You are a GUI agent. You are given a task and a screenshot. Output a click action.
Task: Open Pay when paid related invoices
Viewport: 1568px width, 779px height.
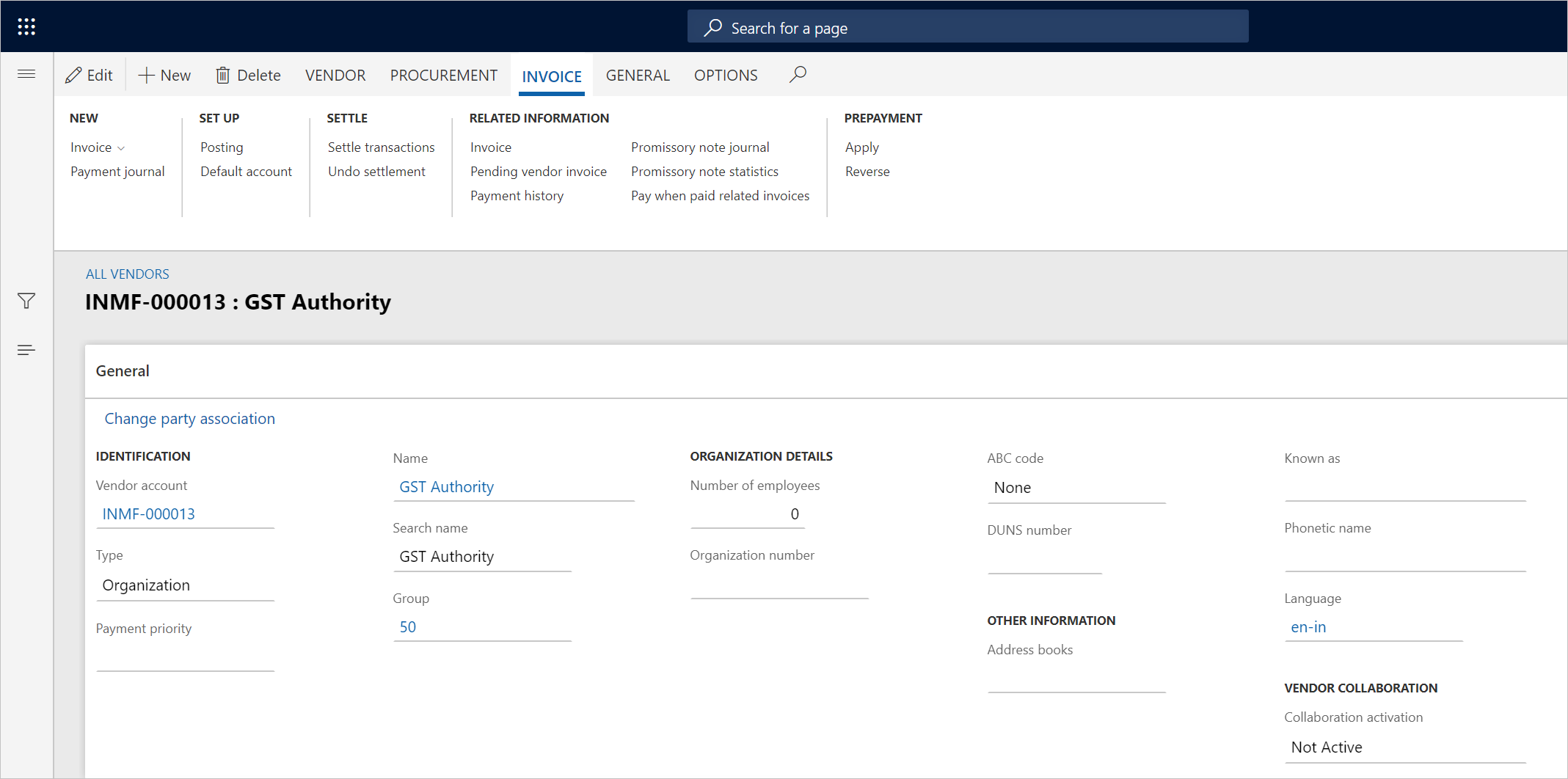[720, 196]
